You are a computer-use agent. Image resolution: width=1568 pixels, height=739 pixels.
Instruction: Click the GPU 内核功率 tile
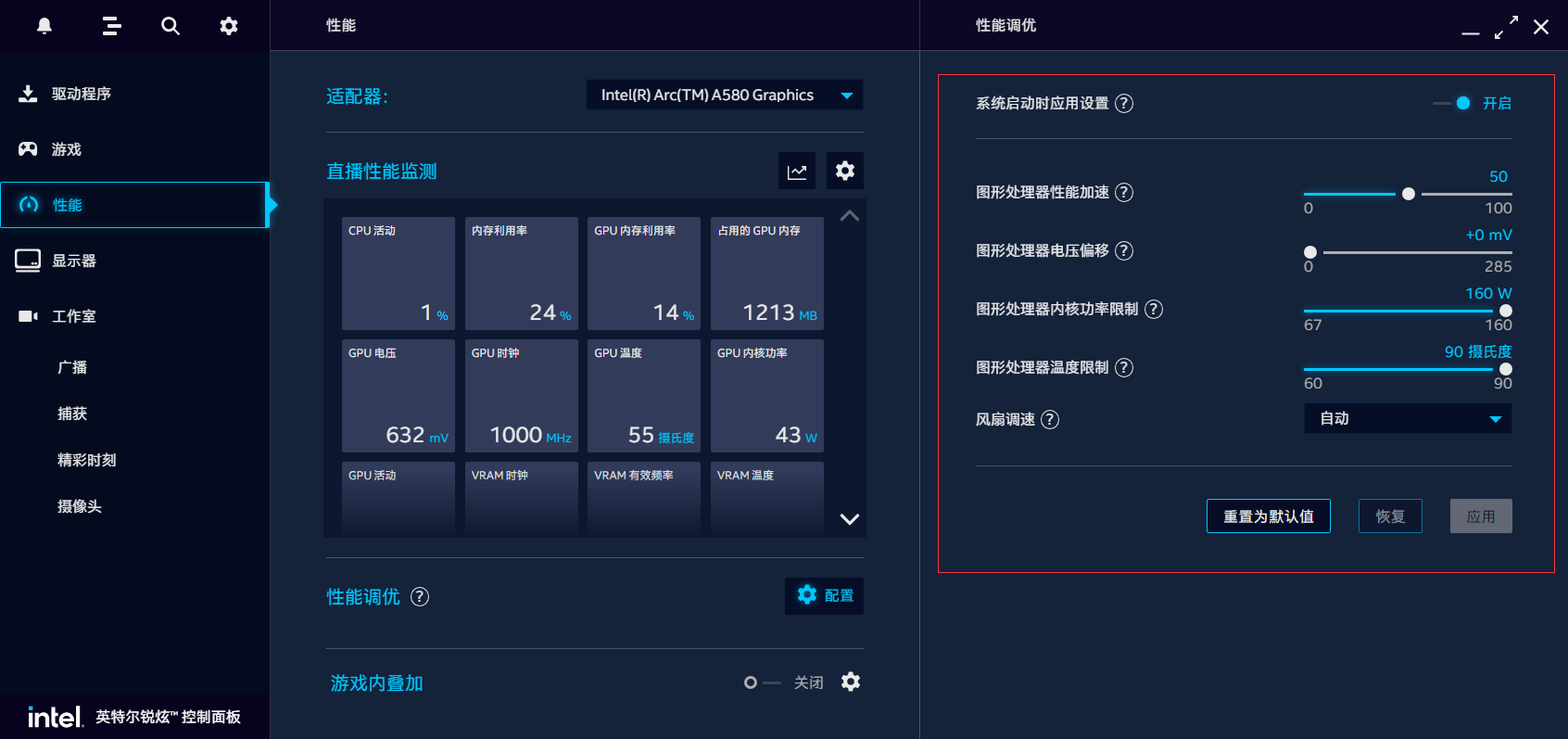tap(767, 396)
